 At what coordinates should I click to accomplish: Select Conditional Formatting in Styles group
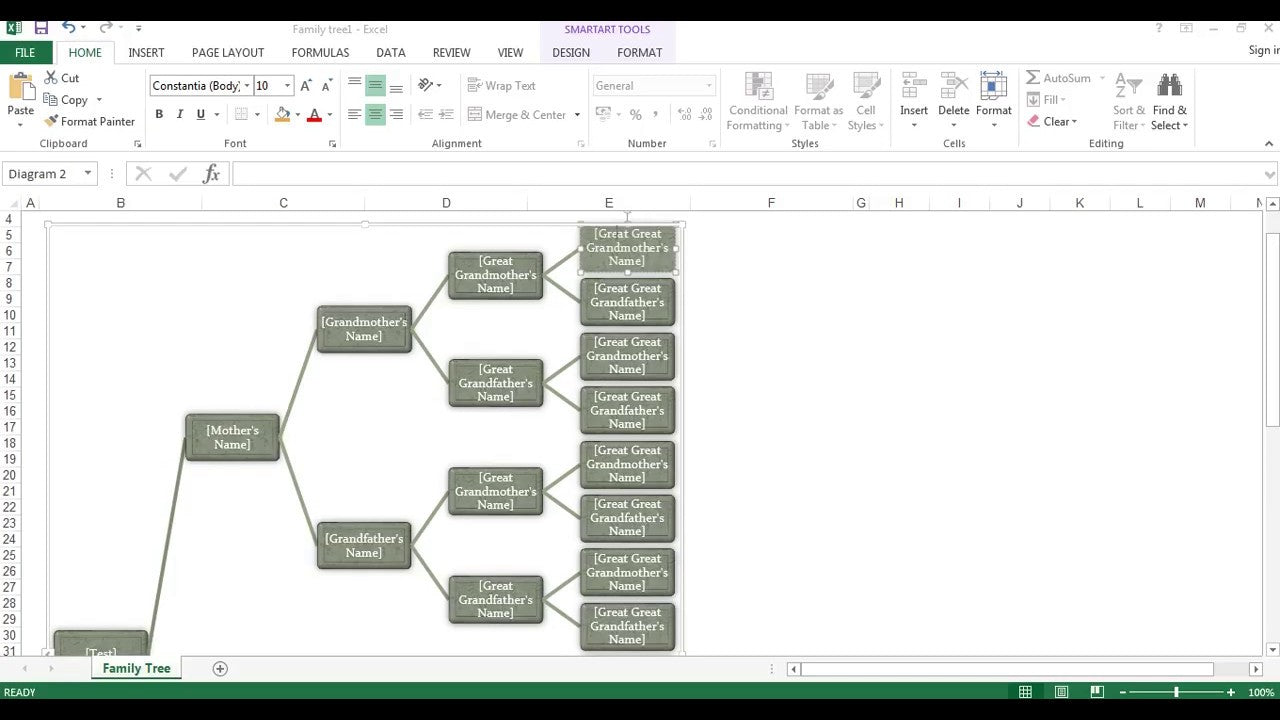point(757,100)
